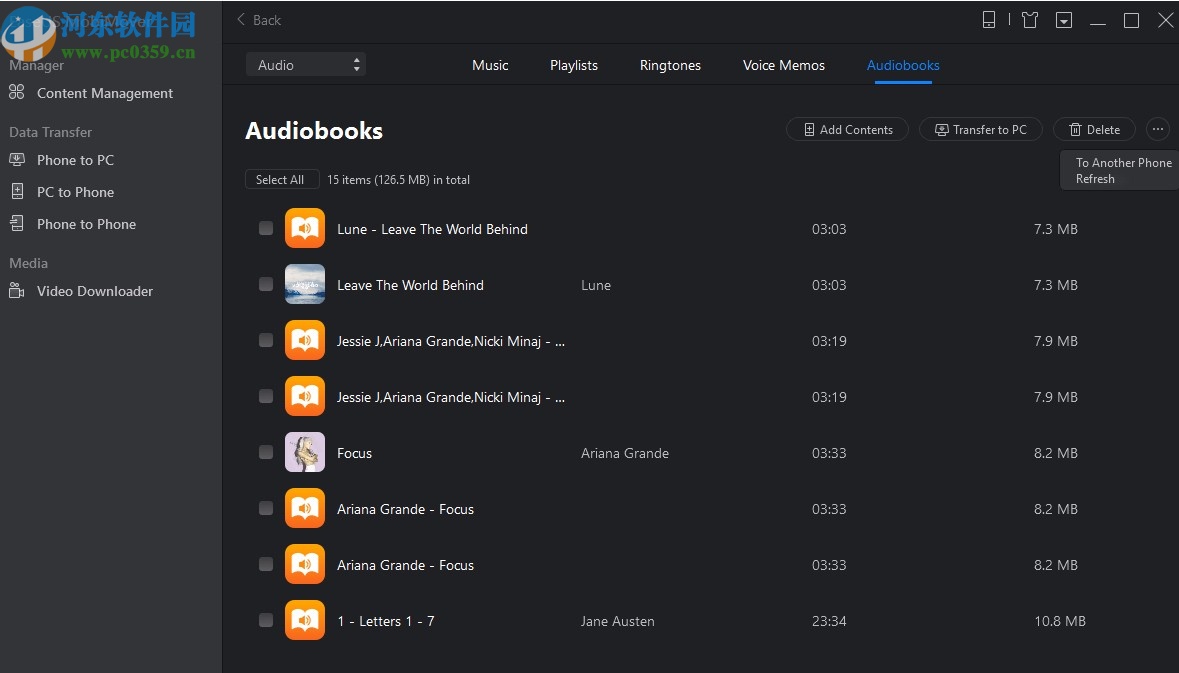The width and height of the screenshot is (1179, 673).
Task: Click the Transfer to PC button
Action: point(980,129)
